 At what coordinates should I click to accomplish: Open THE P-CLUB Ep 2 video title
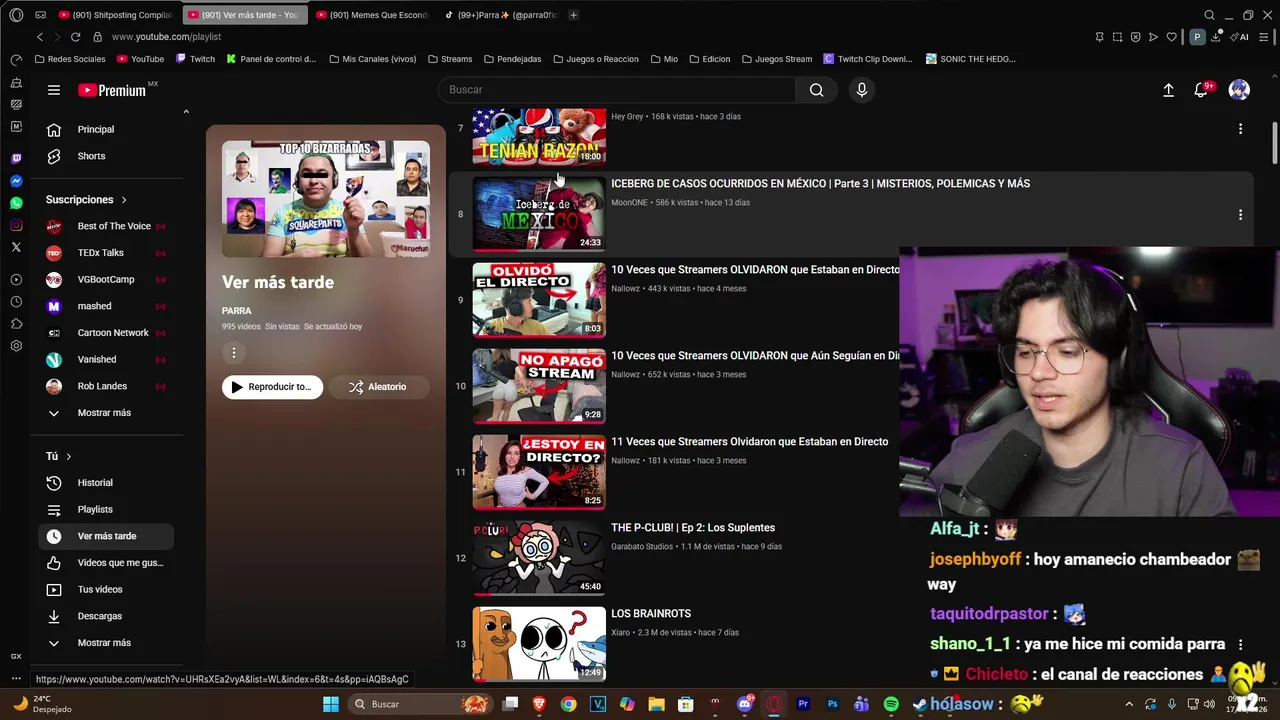tap(693, 528)
